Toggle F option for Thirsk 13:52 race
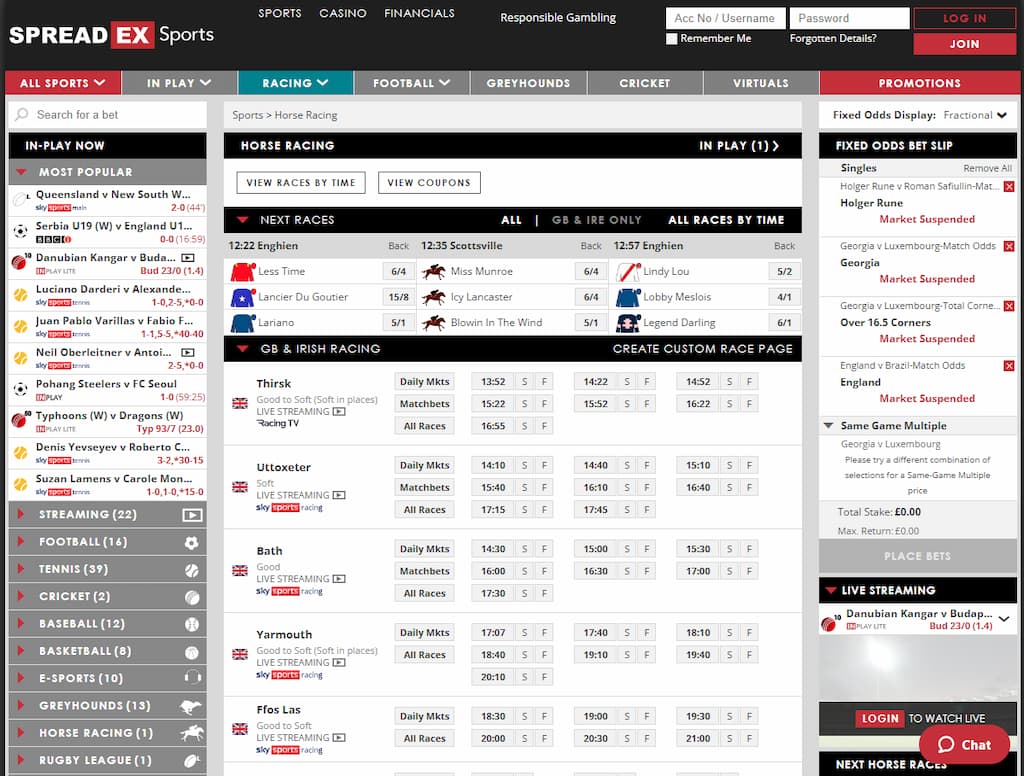 coord(544,381)
